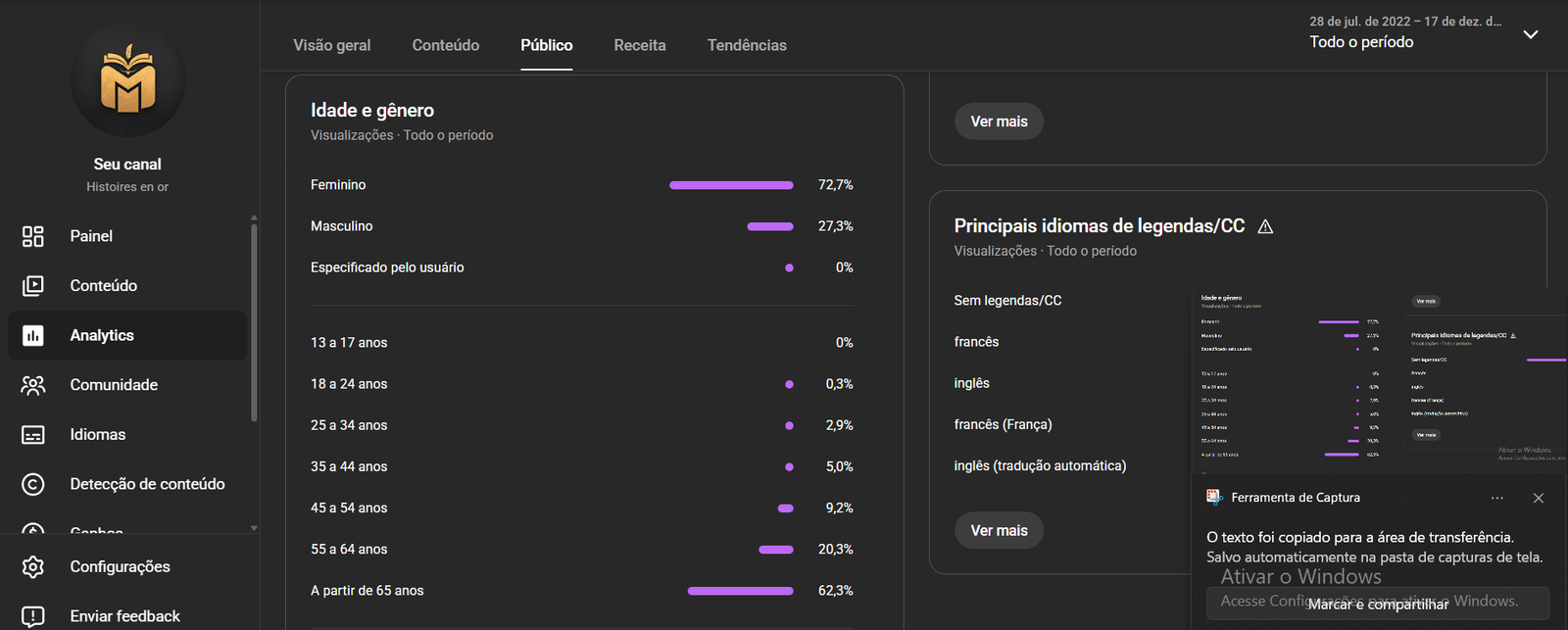Click the Enviar feedback icon
Image resolution: width=1568 pixels, height=630 pixels.
click(x=33, y=616)
